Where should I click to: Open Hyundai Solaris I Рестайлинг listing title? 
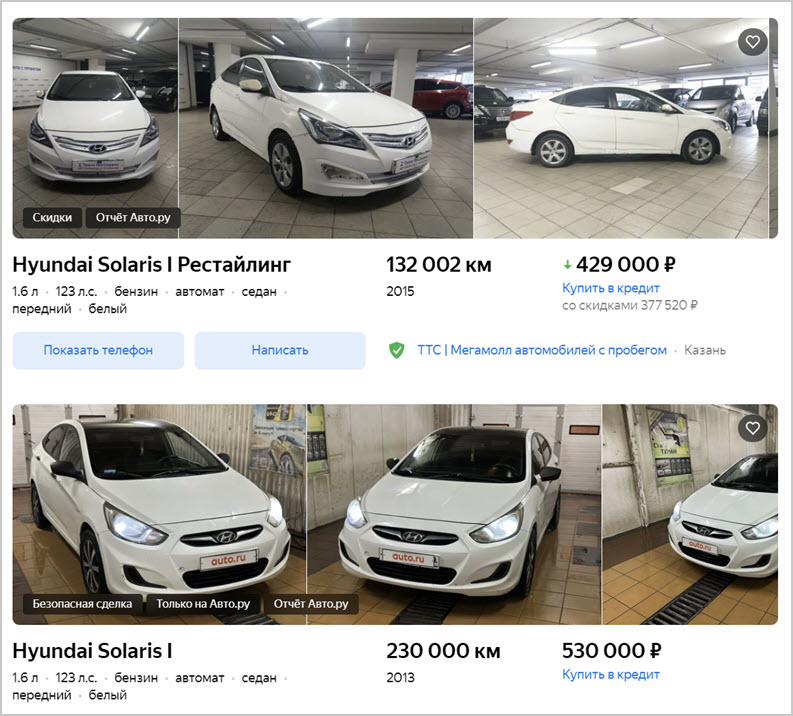(x=152, y=264)
